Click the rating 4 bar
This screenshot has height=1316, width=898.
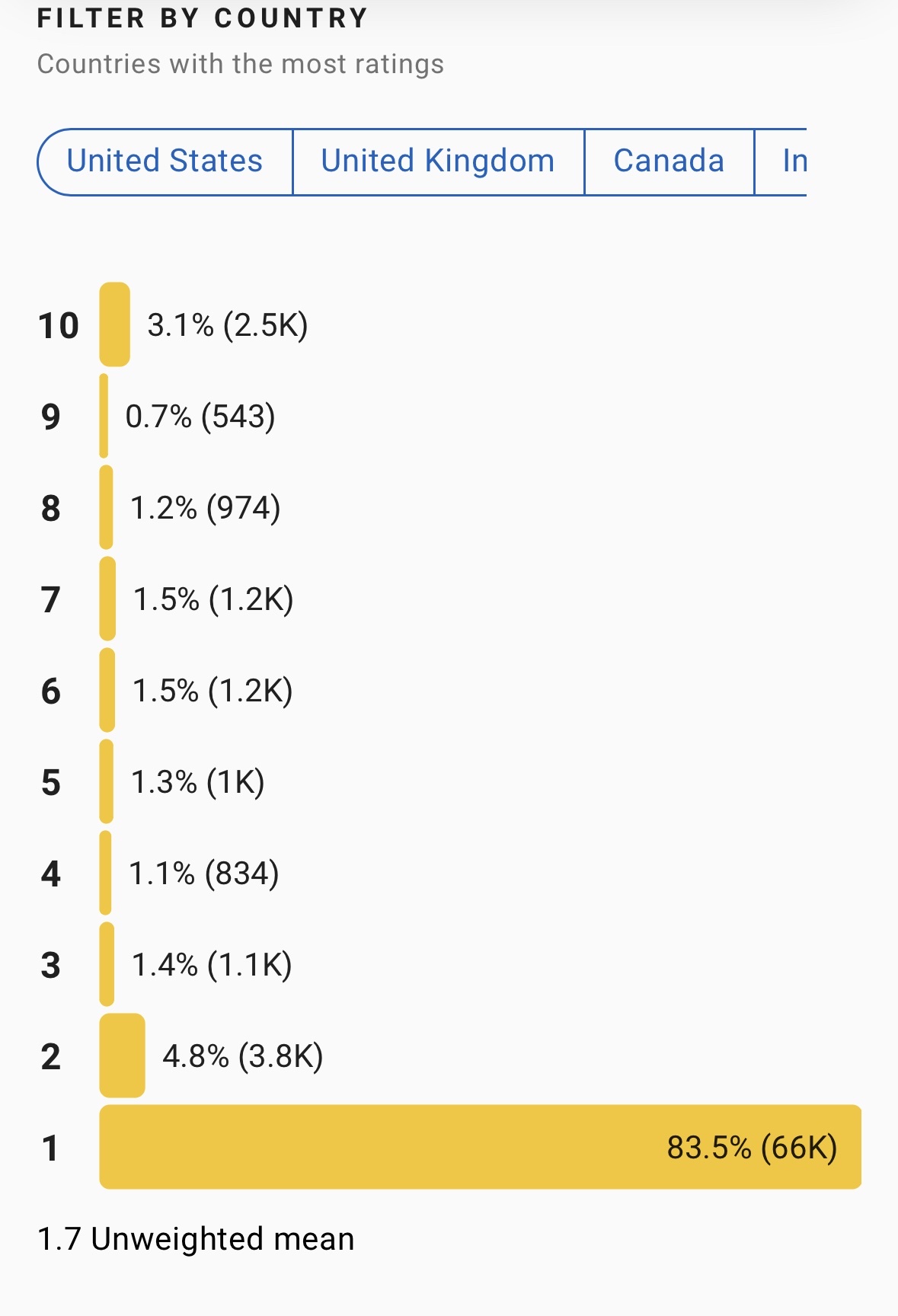pyautogui.click(x=105, y=873)
